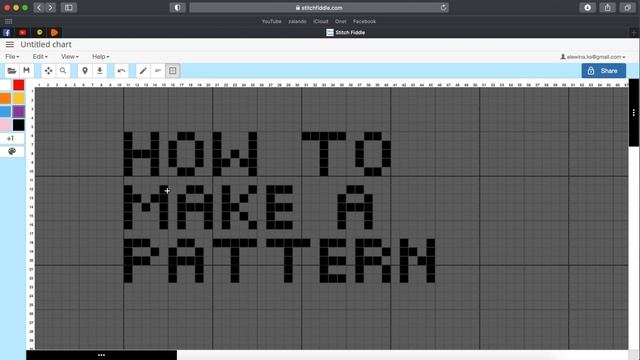Open the Facebook pinned tab
This screenshot has width=640, height=360.
(x=7, y=33)
